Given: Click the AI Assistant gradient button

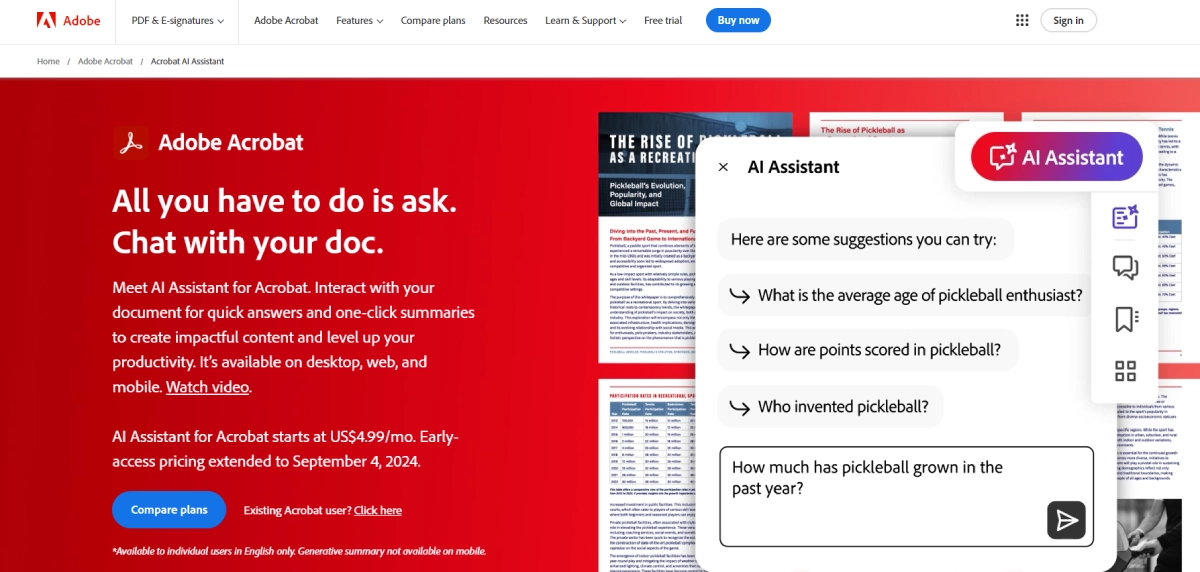Looking at the screenshot, I should 1056,157.
